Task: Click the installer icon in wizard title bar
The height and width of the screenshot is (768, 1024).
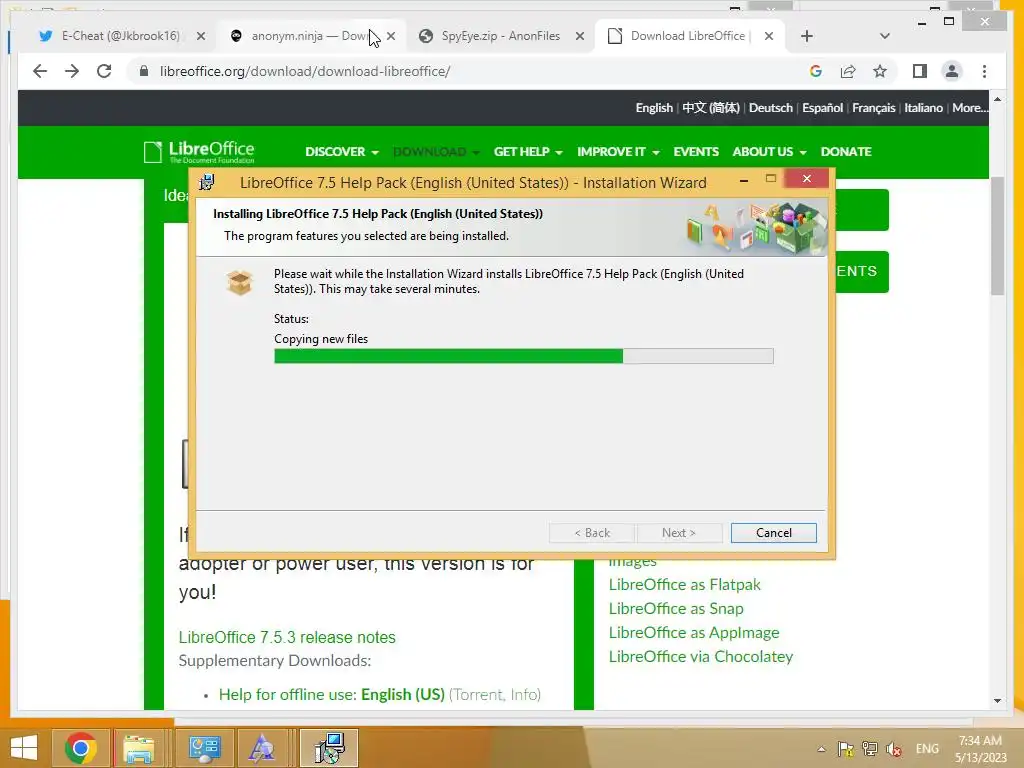Action: [x=207, y=182]
